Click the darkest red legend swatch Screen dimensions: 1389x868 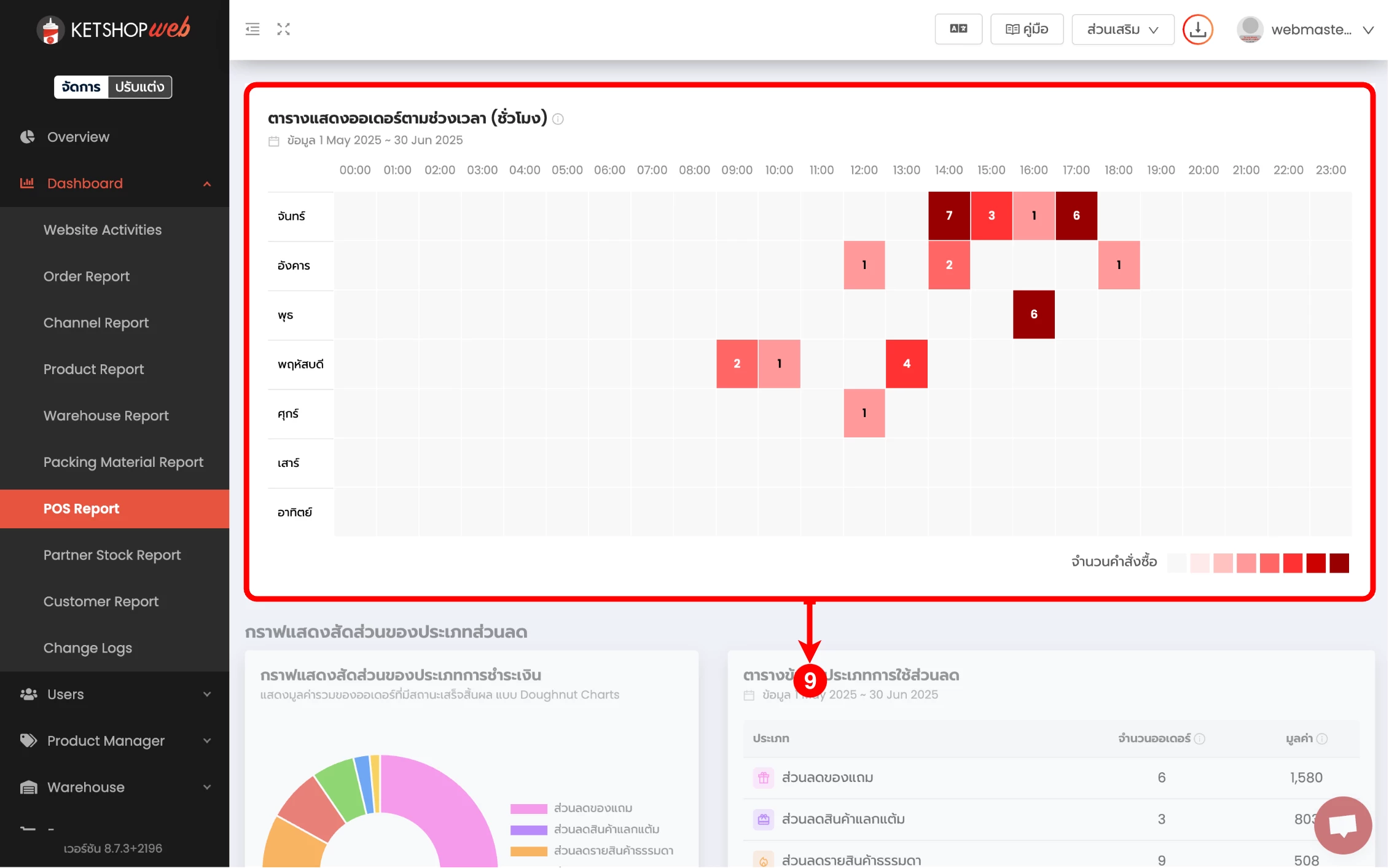(1339, 563)
